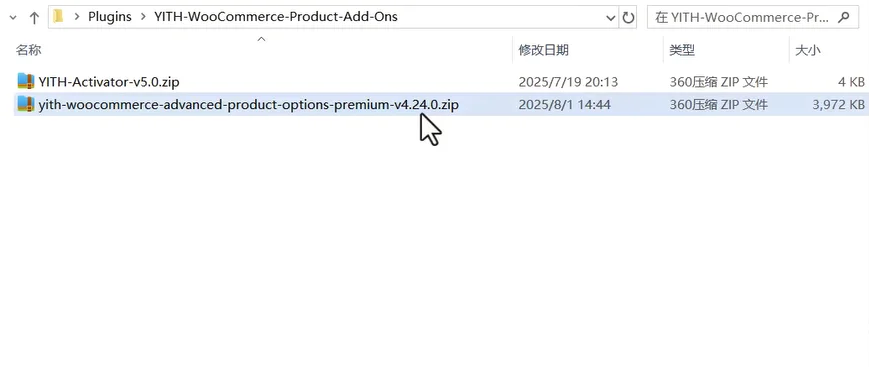Screen dimensions: 869x367
Task: Click the folder icon in address bar
Action: [58, 17]
